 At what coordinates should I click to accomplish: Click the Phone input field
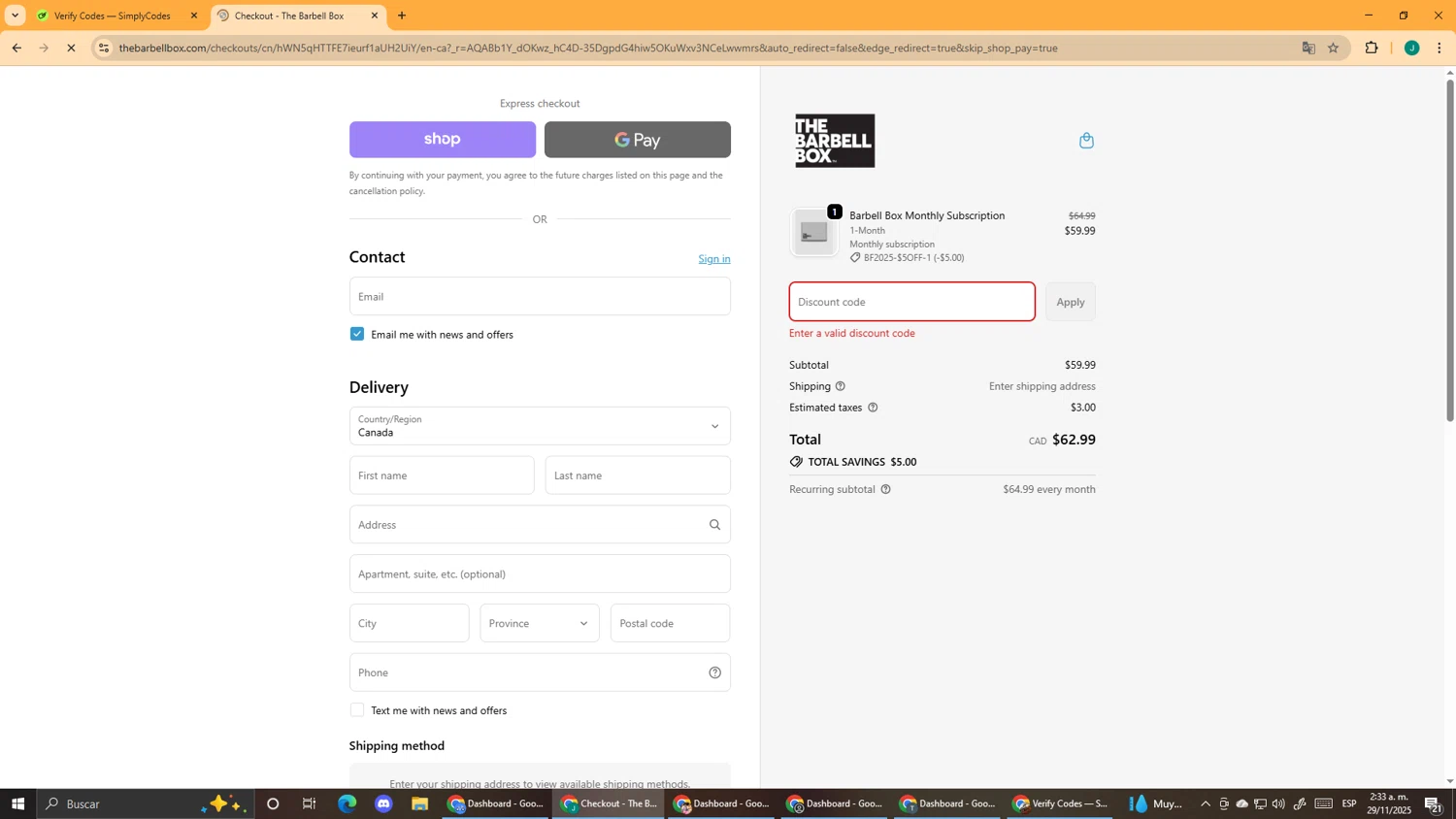[540, 672]
